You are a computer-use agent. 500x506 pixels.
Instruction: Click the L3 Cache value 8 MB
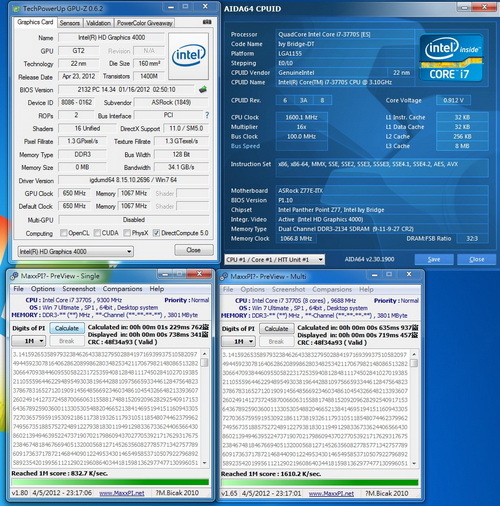[462, 146]
